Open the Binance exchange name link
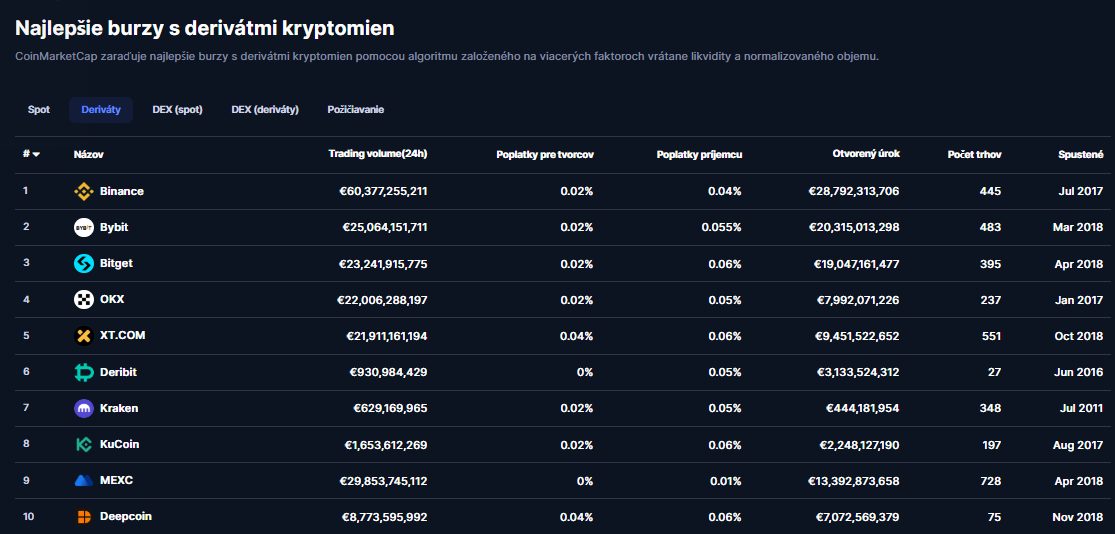 coord(121,191)
